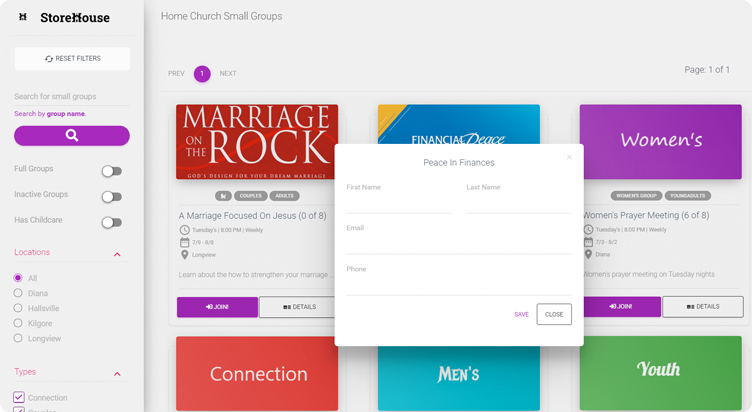The width and height of the screenshot is (752, 412).
Task: Click the Youth green group thumbnail
Action: pos(661,373)
